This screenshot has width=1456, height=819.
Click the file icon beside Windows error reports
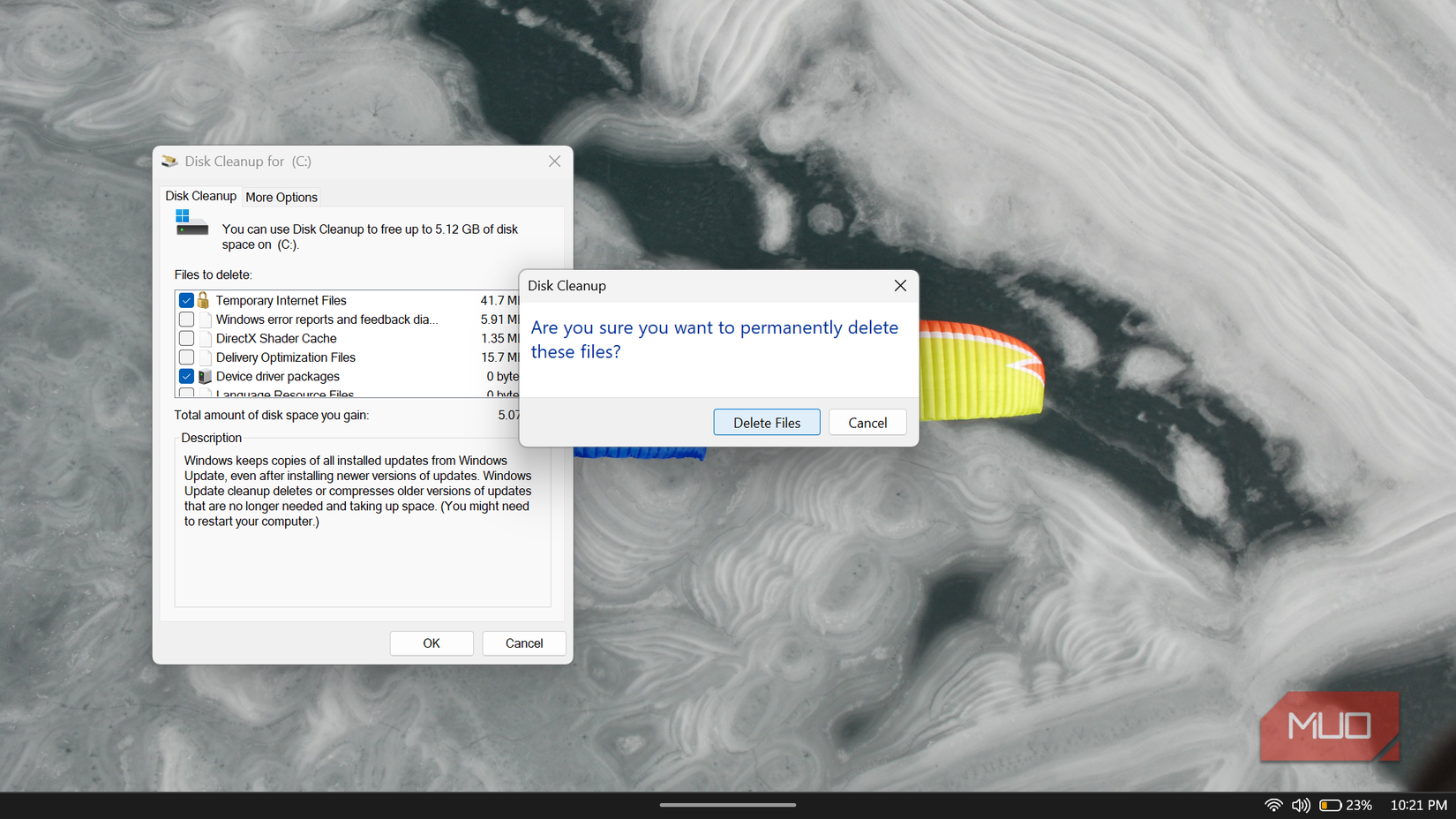click(x=205, y=319)
